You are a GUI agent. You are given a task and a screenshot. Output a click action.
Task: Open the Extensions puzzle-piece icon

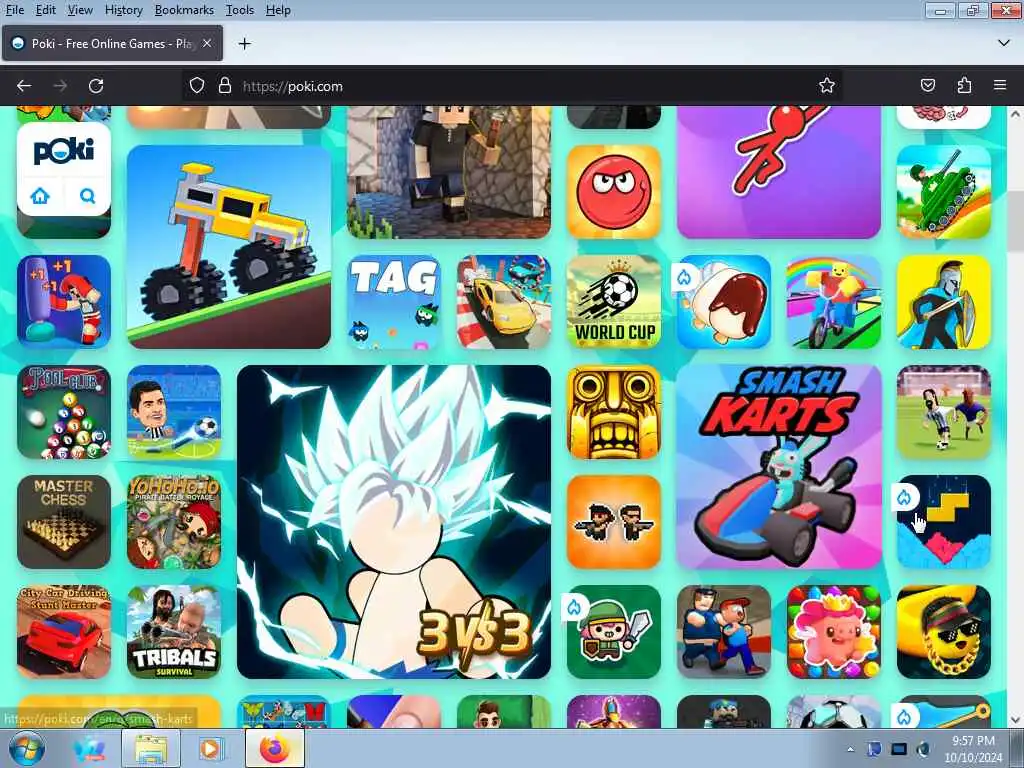tap(964, 86)
